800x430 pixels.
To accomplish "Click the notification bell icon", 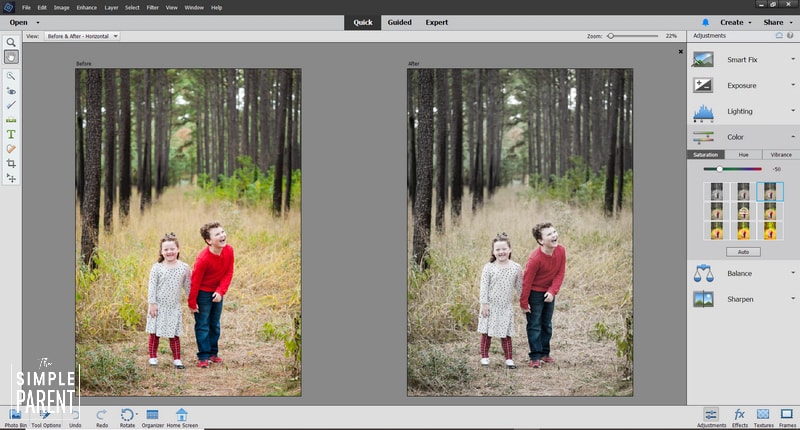I will coord(705,21).
